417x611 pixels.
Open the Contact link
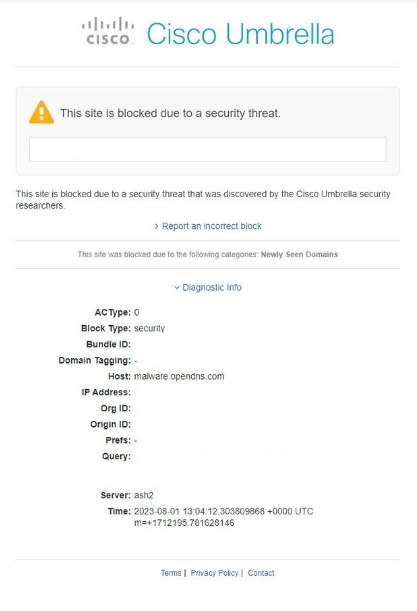click(x=261, y=573)
